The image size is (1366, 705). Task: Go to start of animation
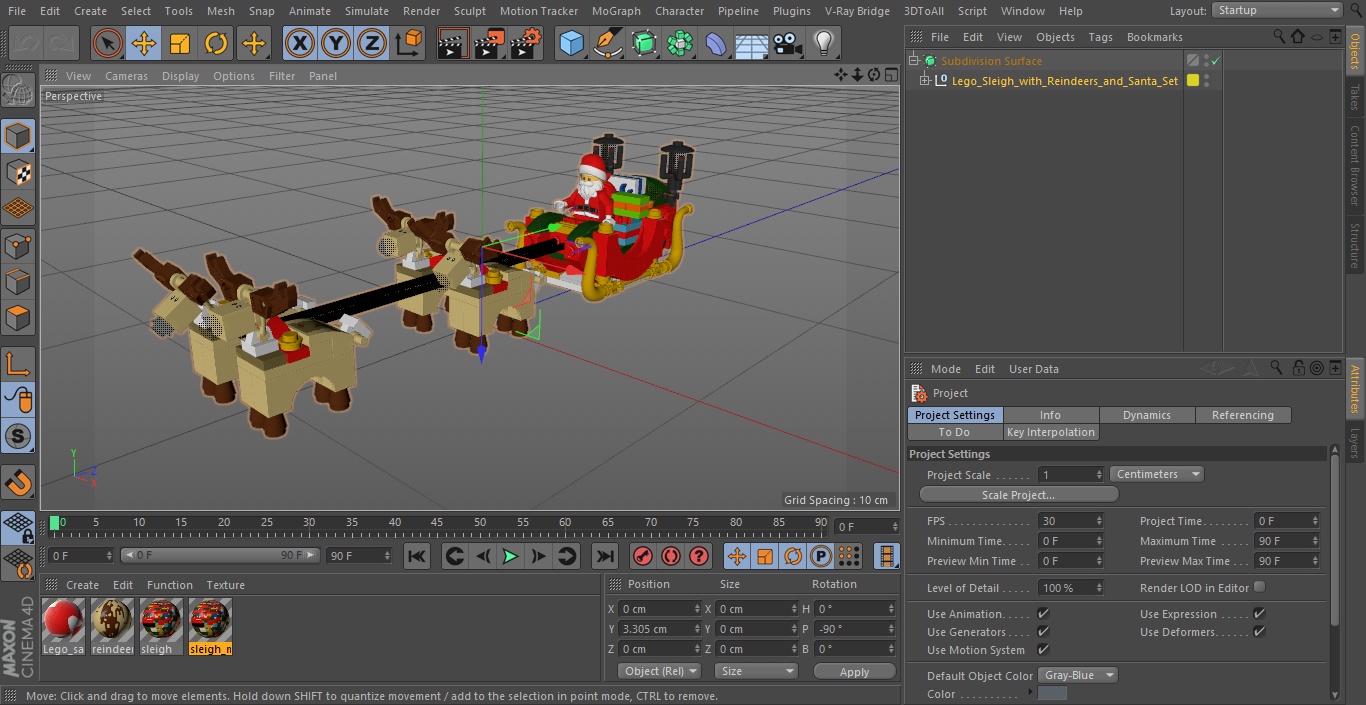[x=417, y=556]
